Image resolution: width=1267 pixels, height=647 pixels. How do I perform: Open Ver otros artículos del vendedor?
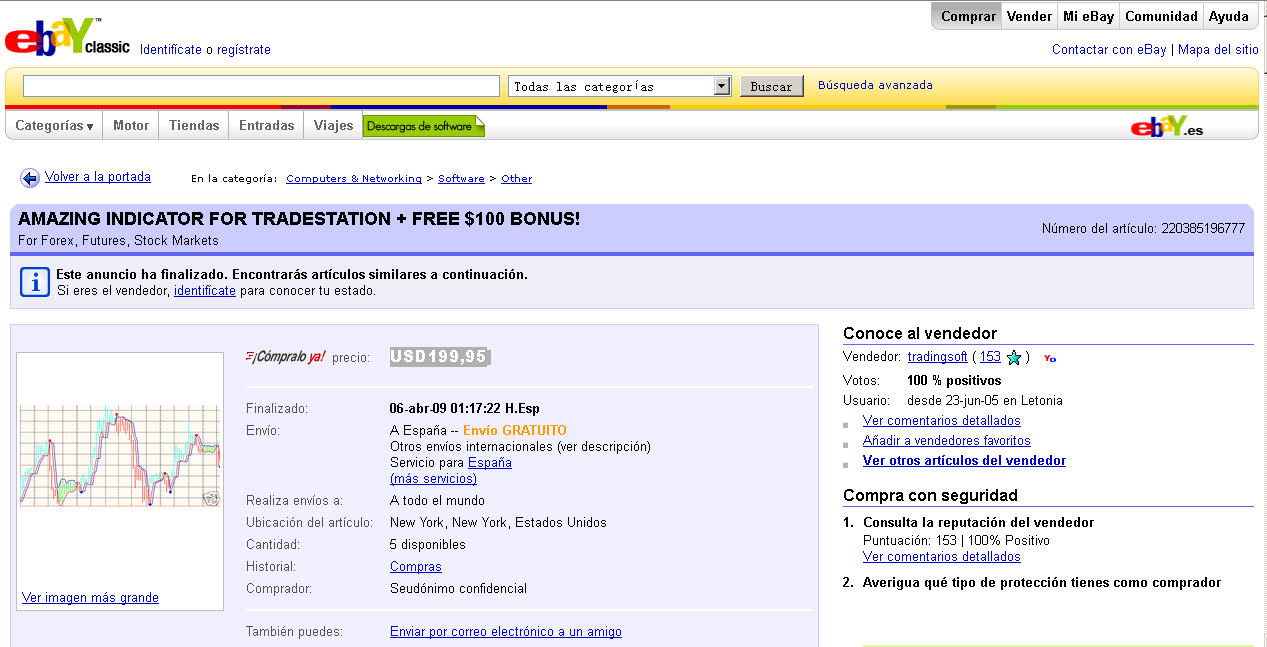pyautogui.click(x=964, y=461)
